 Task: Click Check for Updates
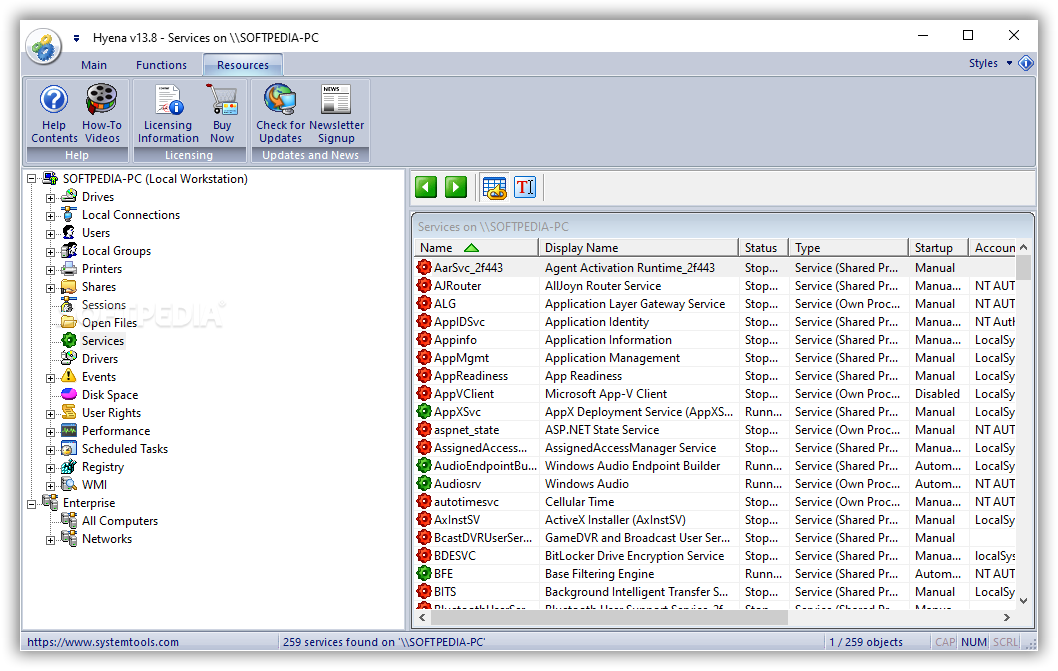click(281, 113)
